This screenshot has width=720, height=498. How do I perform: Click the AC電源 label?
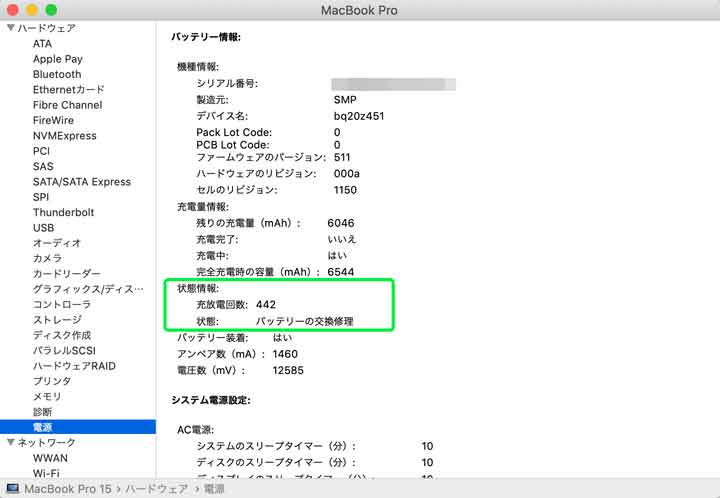pyautogui.click(x=196, y=430)
